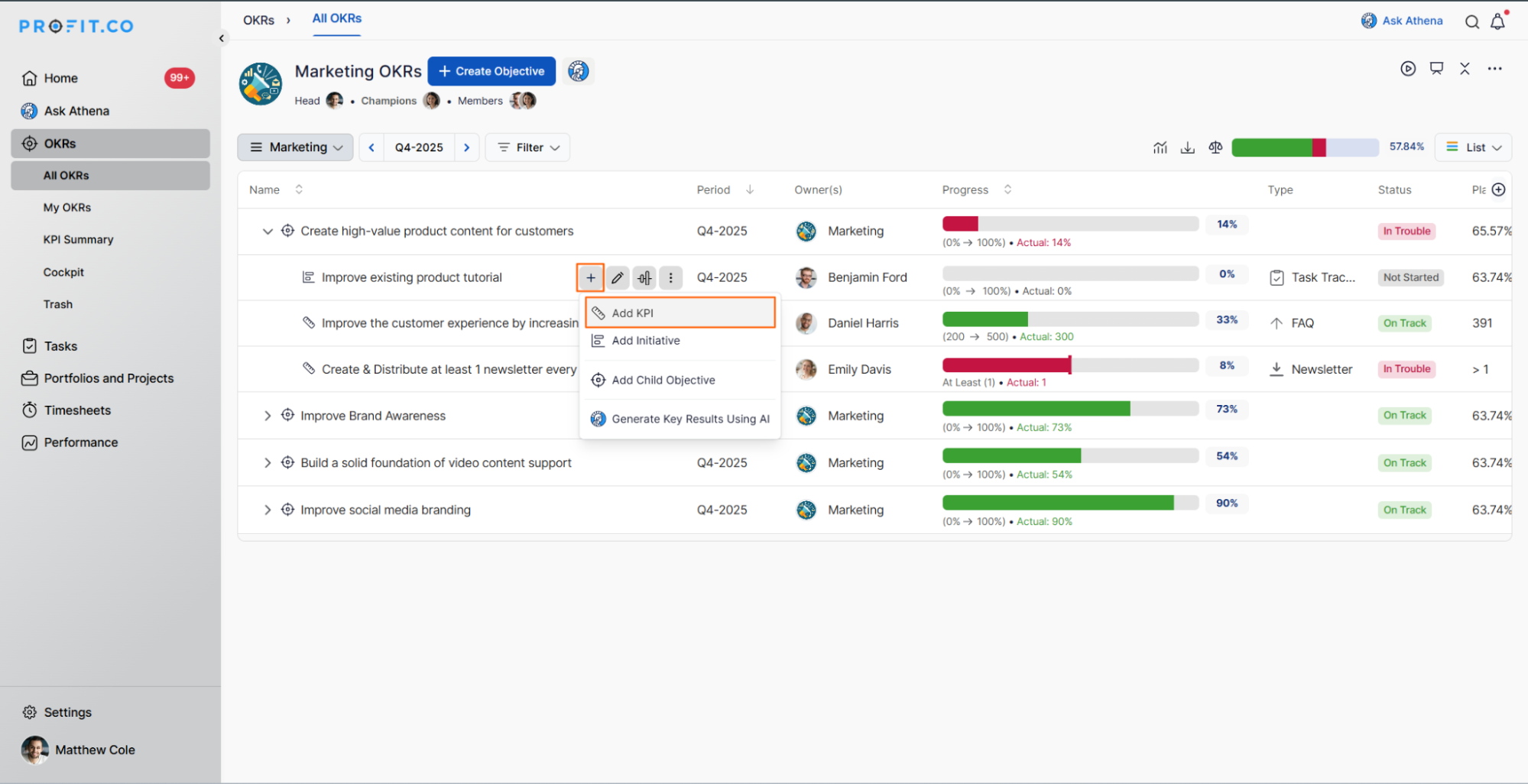
Task: Open three-dot menu on product tutorial row
Action: pyautogui.click(x=671, y=277)
